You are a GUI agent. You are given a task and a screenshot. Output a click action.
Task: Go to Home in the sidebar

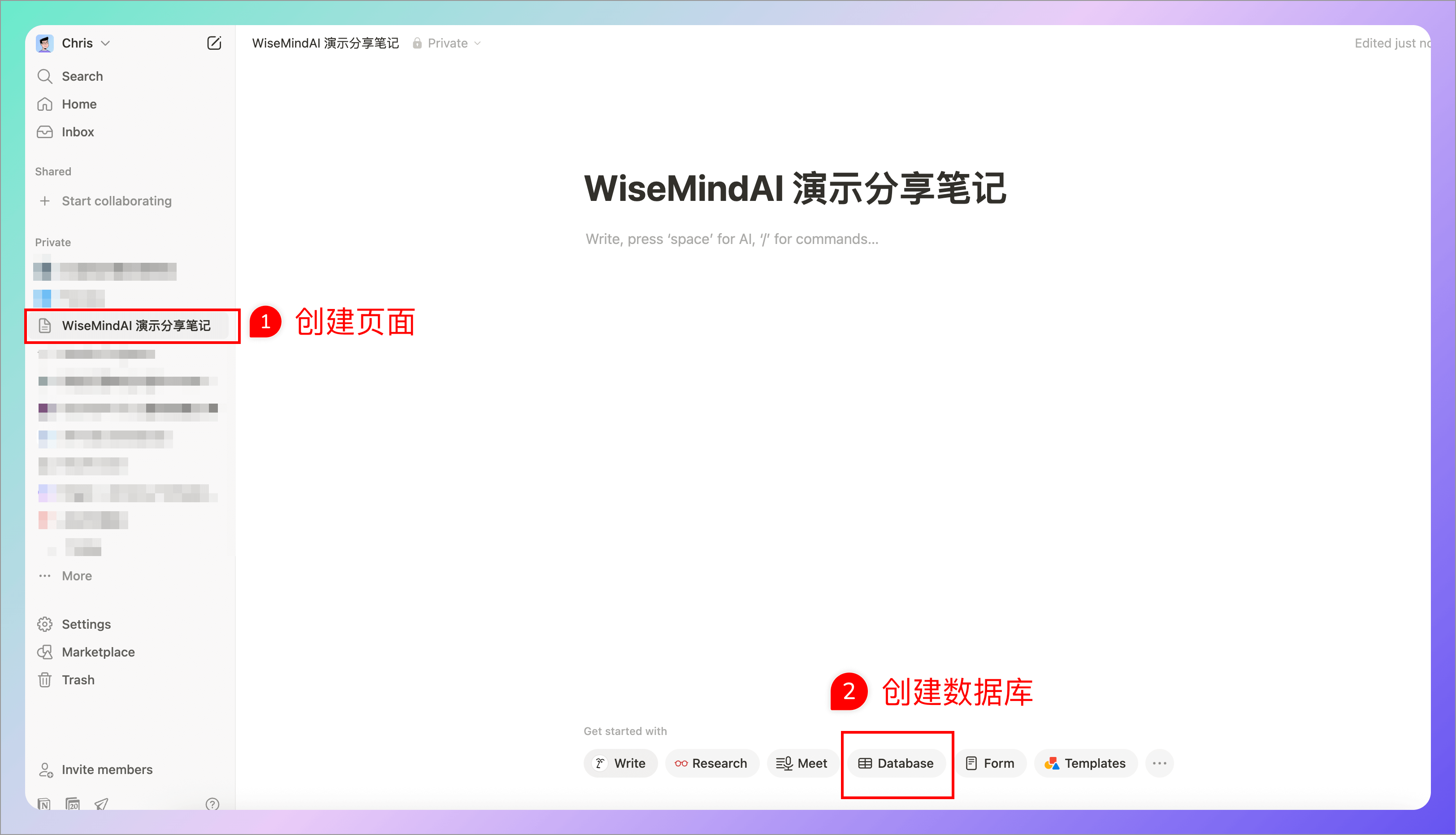(78, 104)
